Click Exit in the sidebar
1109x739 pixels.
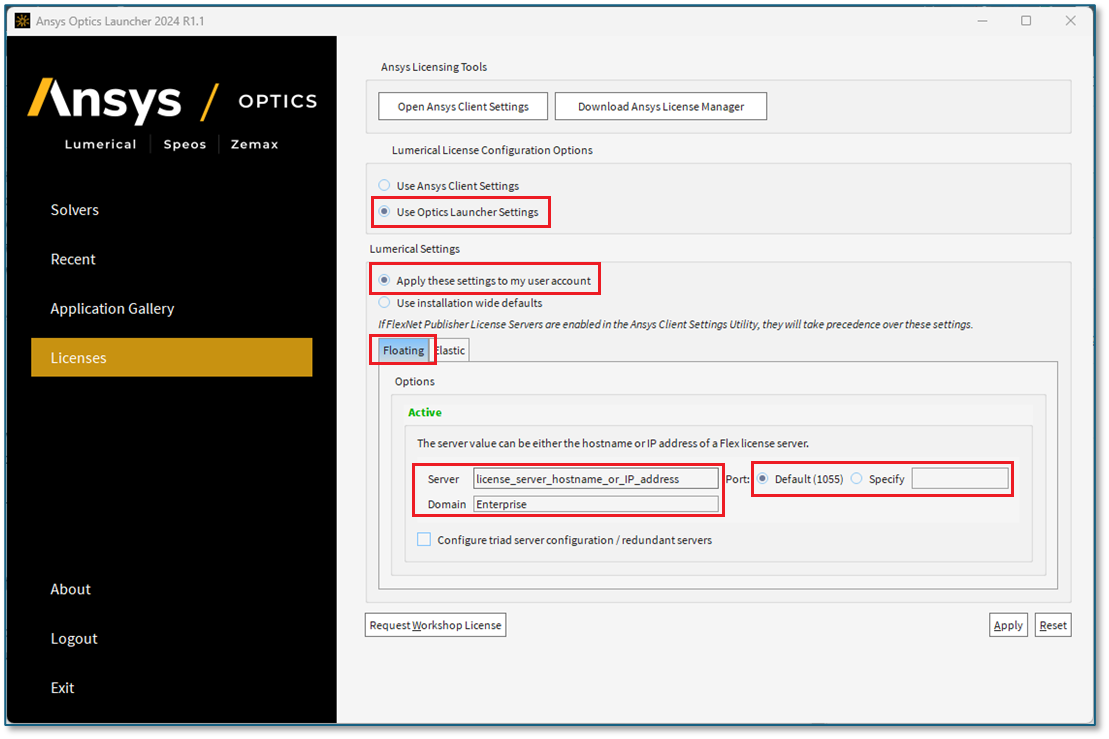click(x=63, y=687)
